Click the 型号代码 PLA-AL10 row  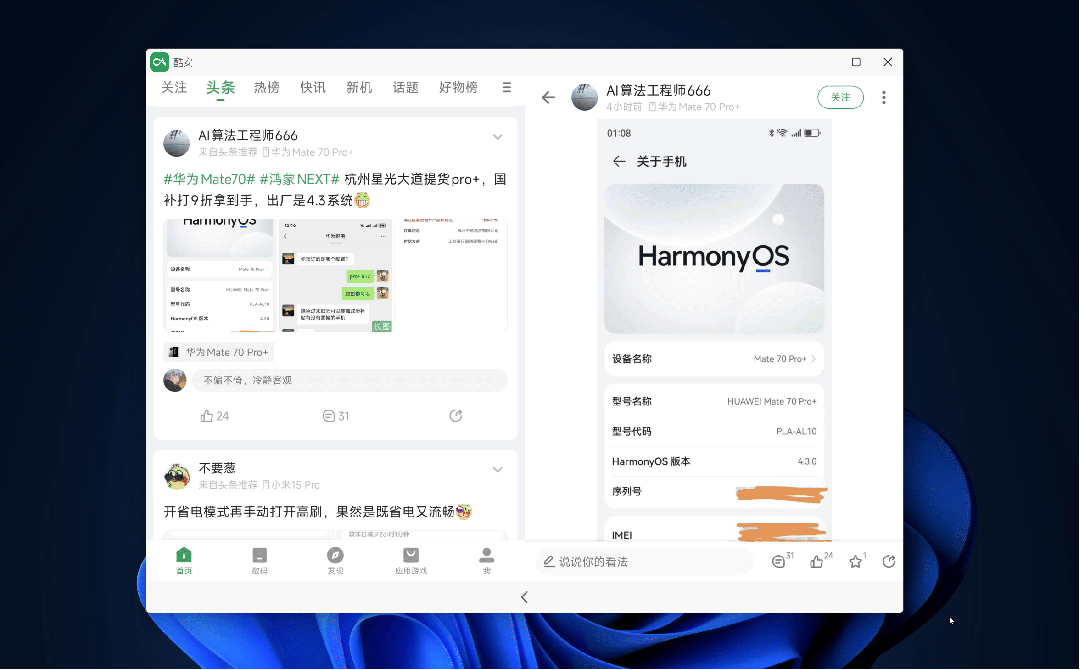click(714, 431)
